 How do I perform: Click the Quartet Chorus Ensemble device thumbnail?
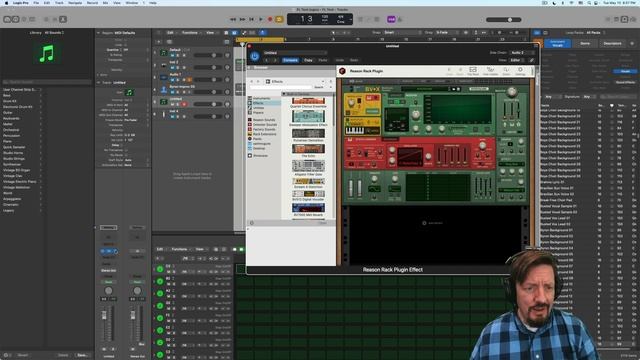point(308,101)
